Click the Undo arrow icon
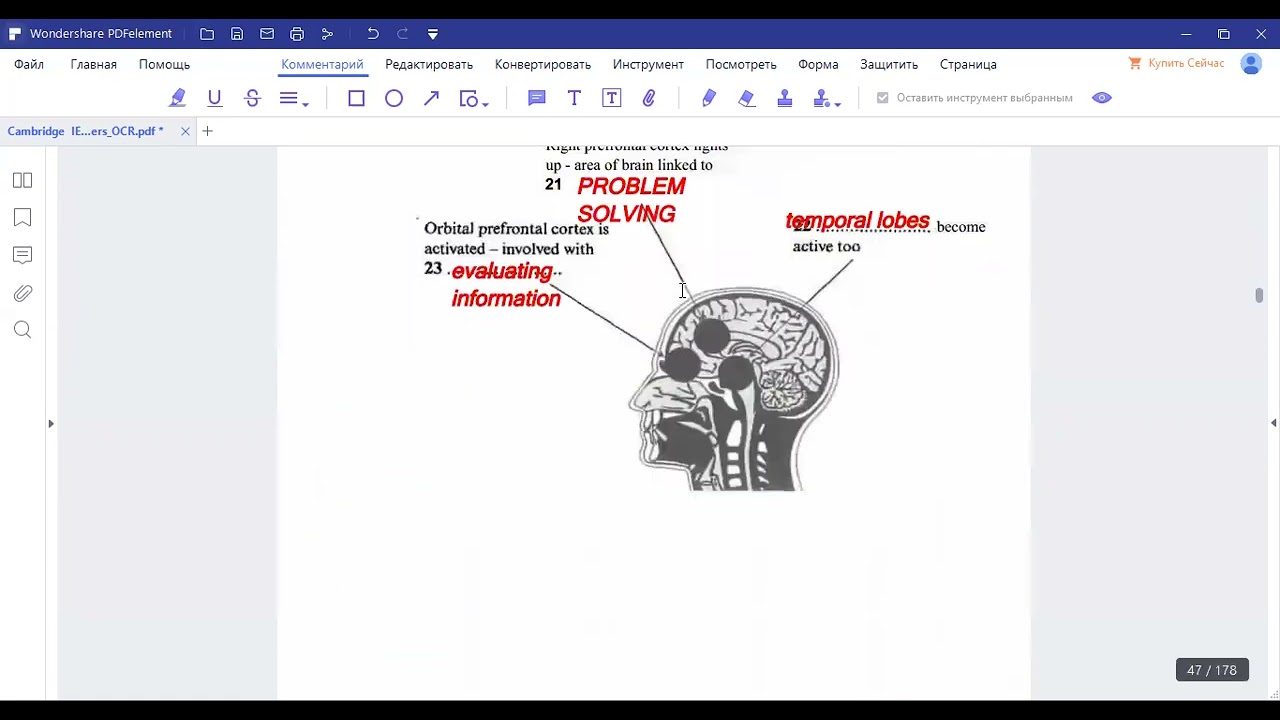1280x720 pixels. coord(373,34)
